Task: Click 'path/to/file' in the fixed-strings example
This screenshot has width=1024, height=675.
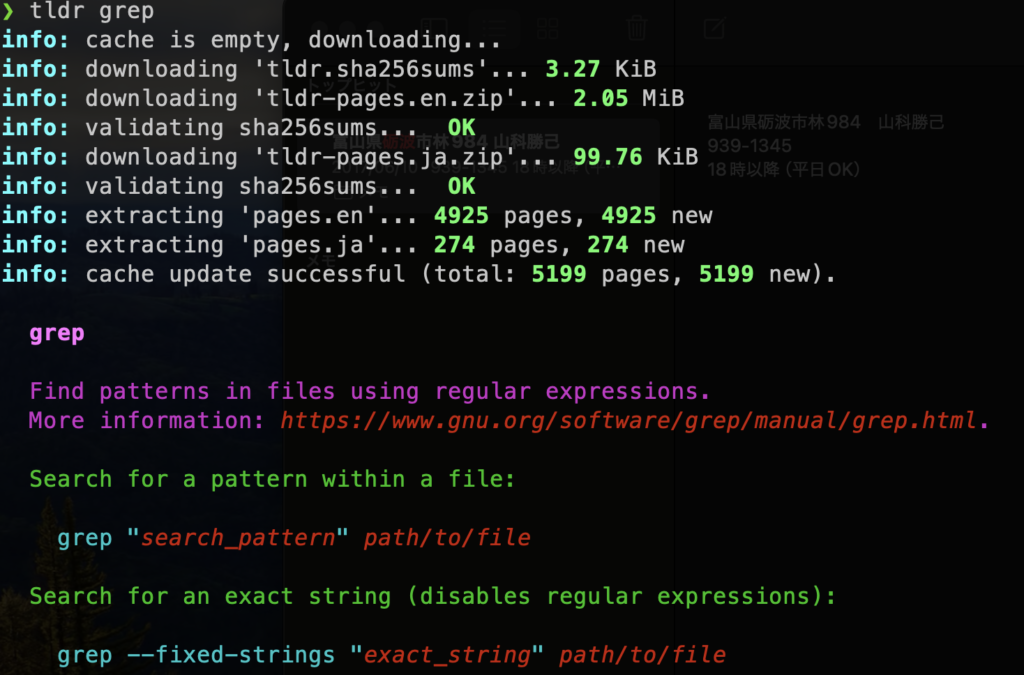Action: pos(643,655)
